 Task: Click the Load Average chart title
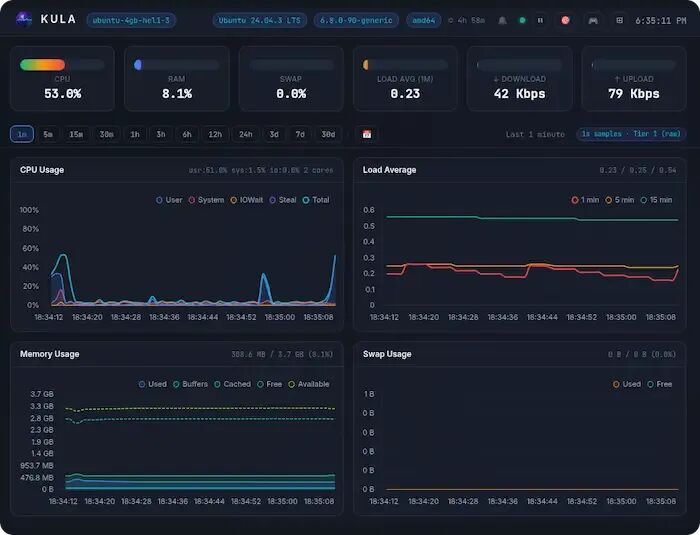point(389,170)
